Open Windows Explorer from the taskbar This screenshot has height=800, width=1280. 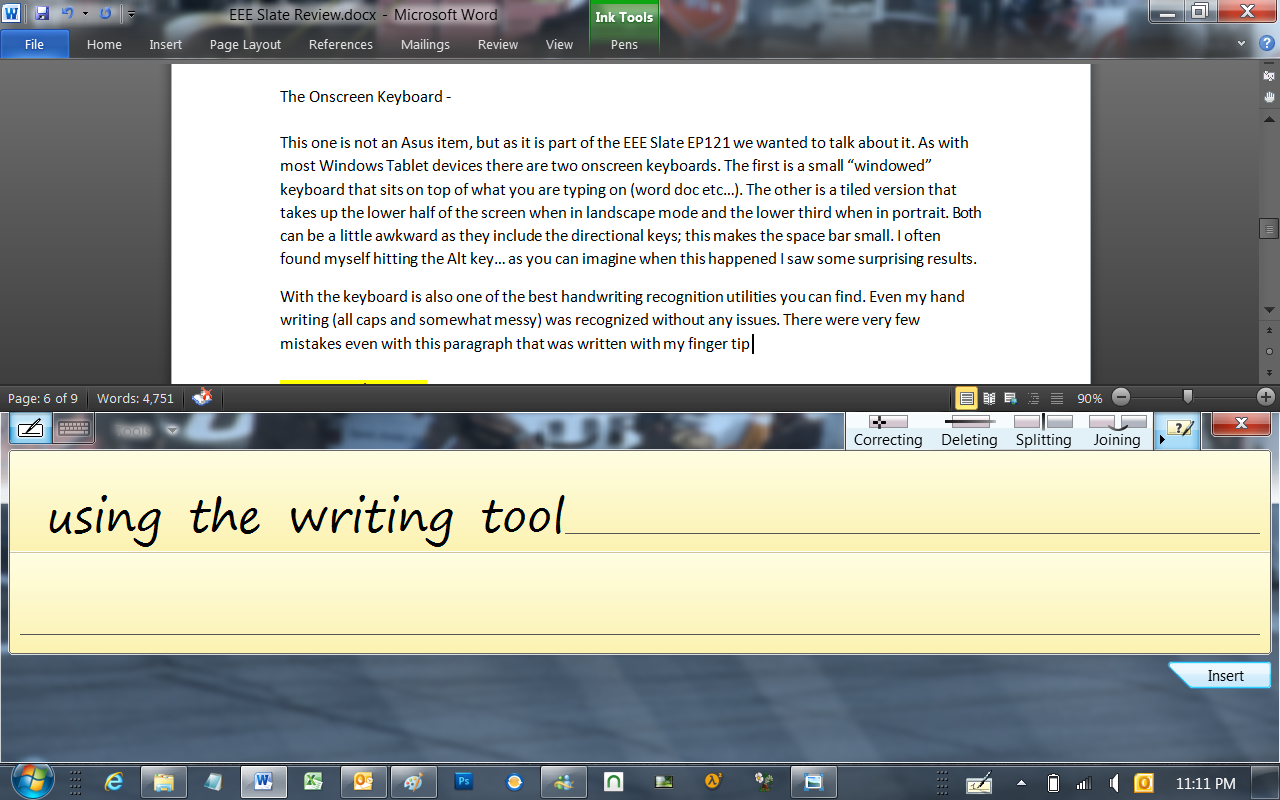(164, 782)
